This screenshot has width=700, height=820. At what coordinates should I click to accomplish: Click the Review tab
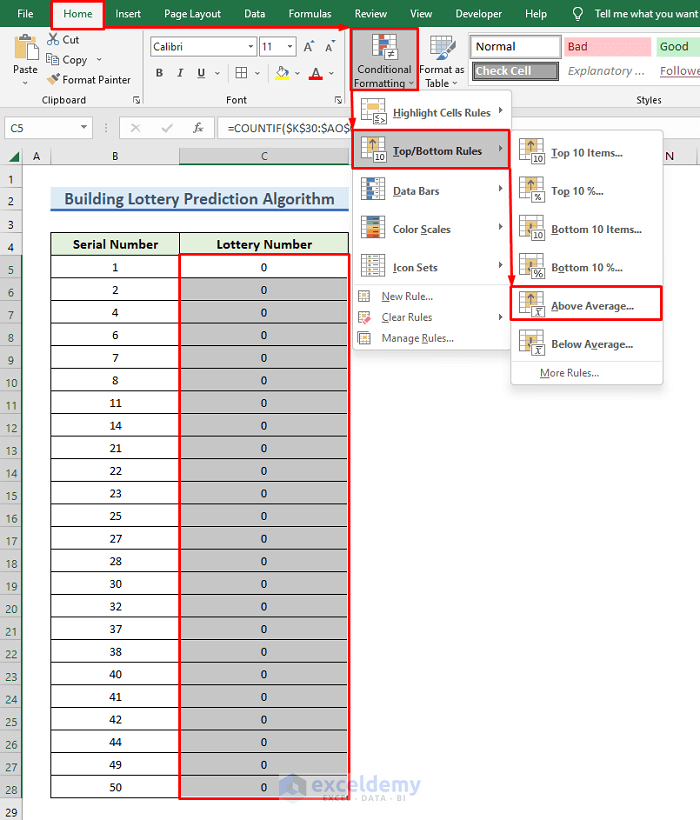pyautogui.click(x=371, y=14)
